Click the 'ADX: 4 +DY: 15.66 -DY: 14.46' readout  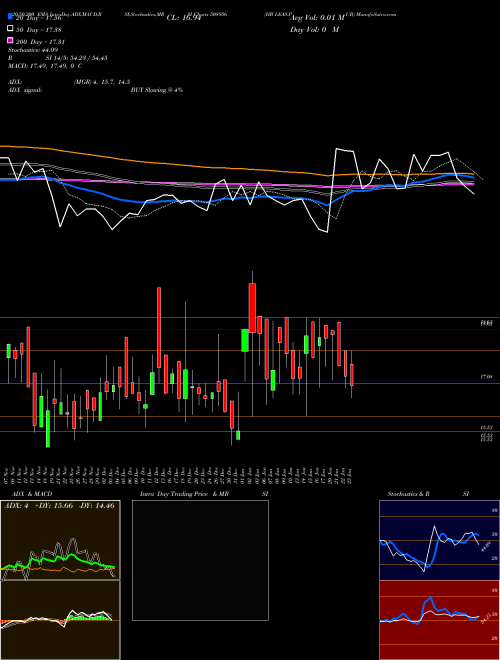[x=59, y=506]
